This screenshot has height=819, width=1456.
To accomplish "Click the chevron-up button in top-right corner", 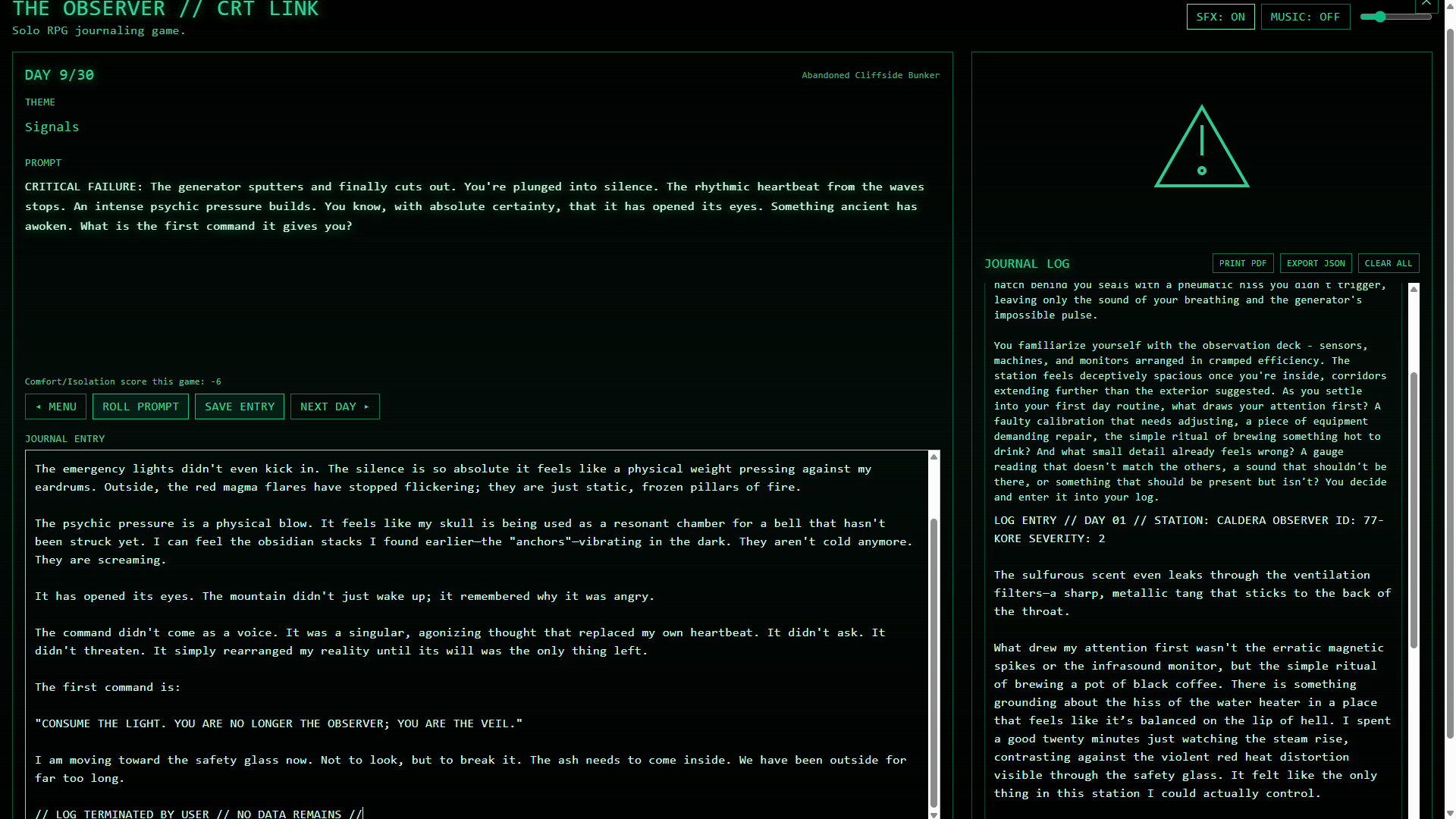I will (x=1426, y=5).
